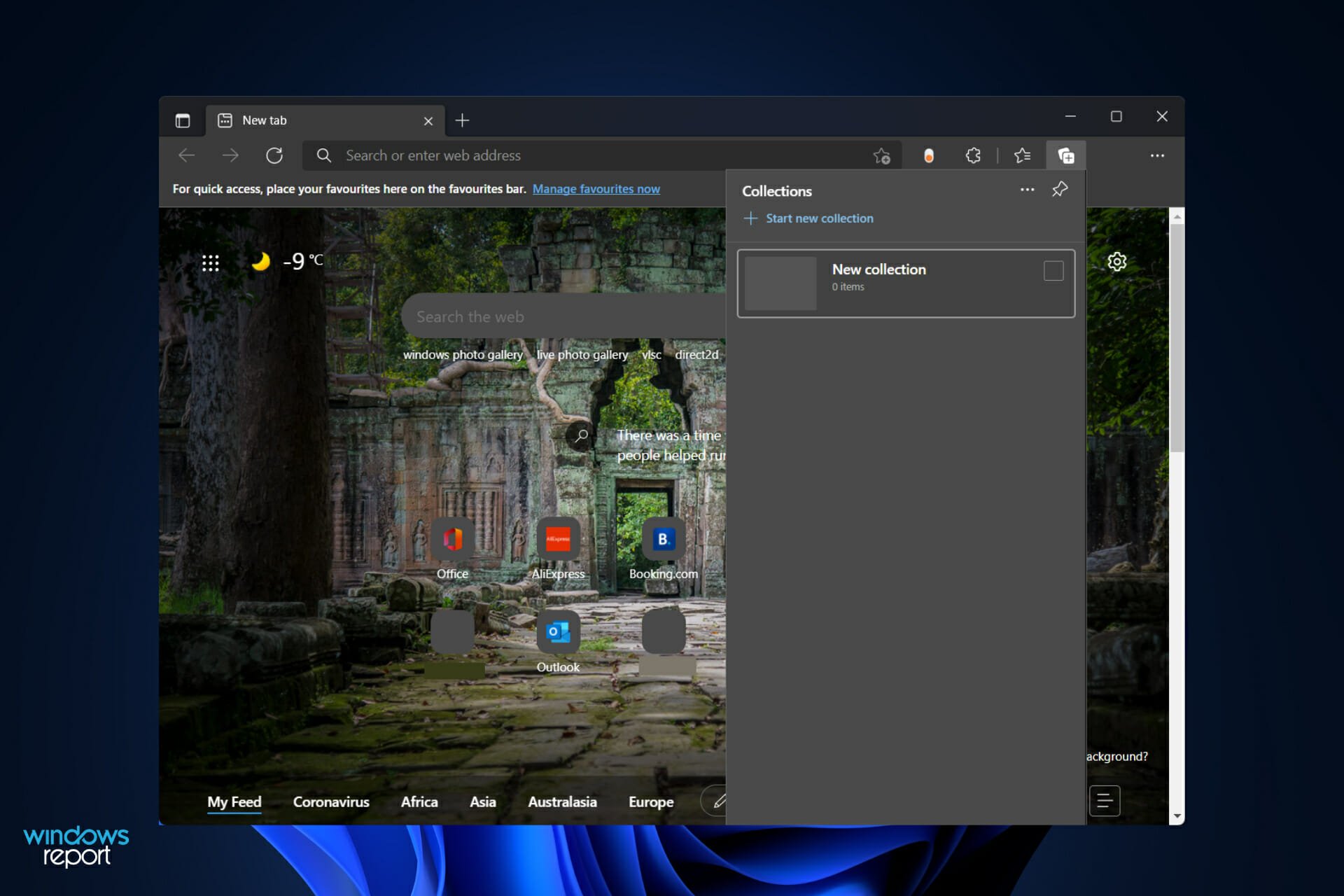The height and width of the screenshot is (896, 1344).
Task: Click the image search magnifier icon
Action: click(580, 436)
